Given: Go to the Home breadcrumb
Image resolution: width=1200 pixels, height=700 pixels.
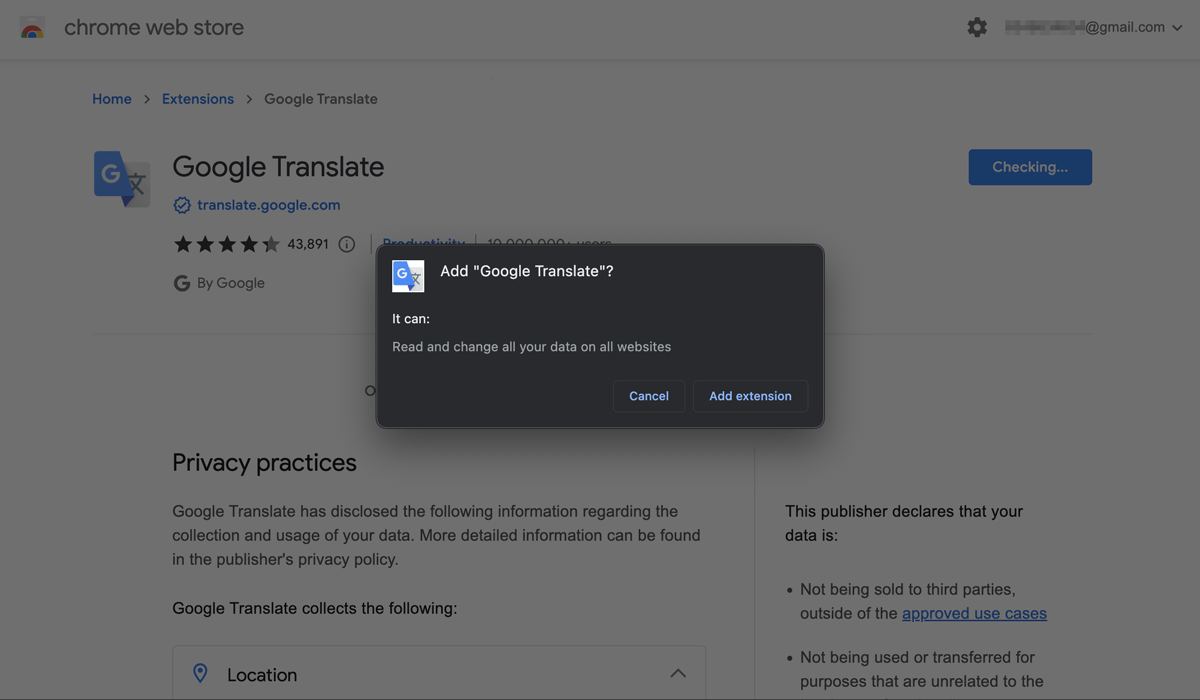Looking at the screenshot, I should [x=112, y=99].
